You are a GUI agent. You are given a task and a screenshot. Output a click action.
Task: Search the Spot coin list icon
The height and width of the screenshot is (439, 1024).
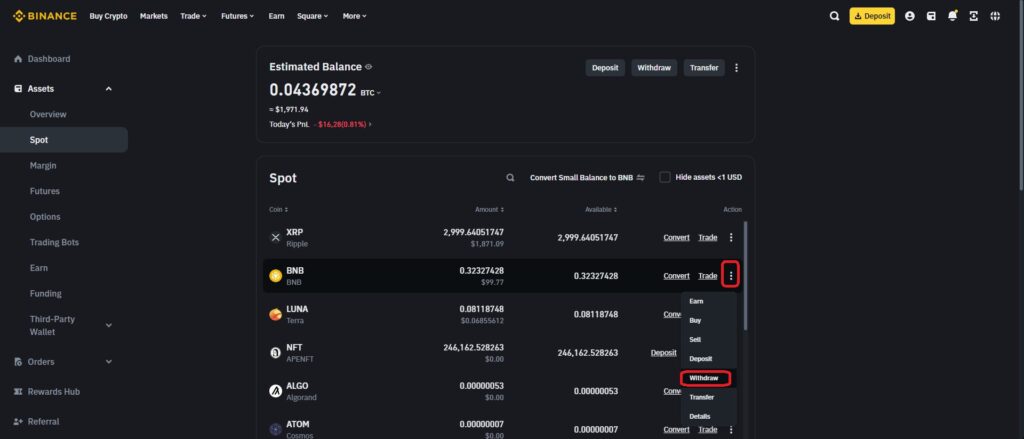tap(510, 178)
